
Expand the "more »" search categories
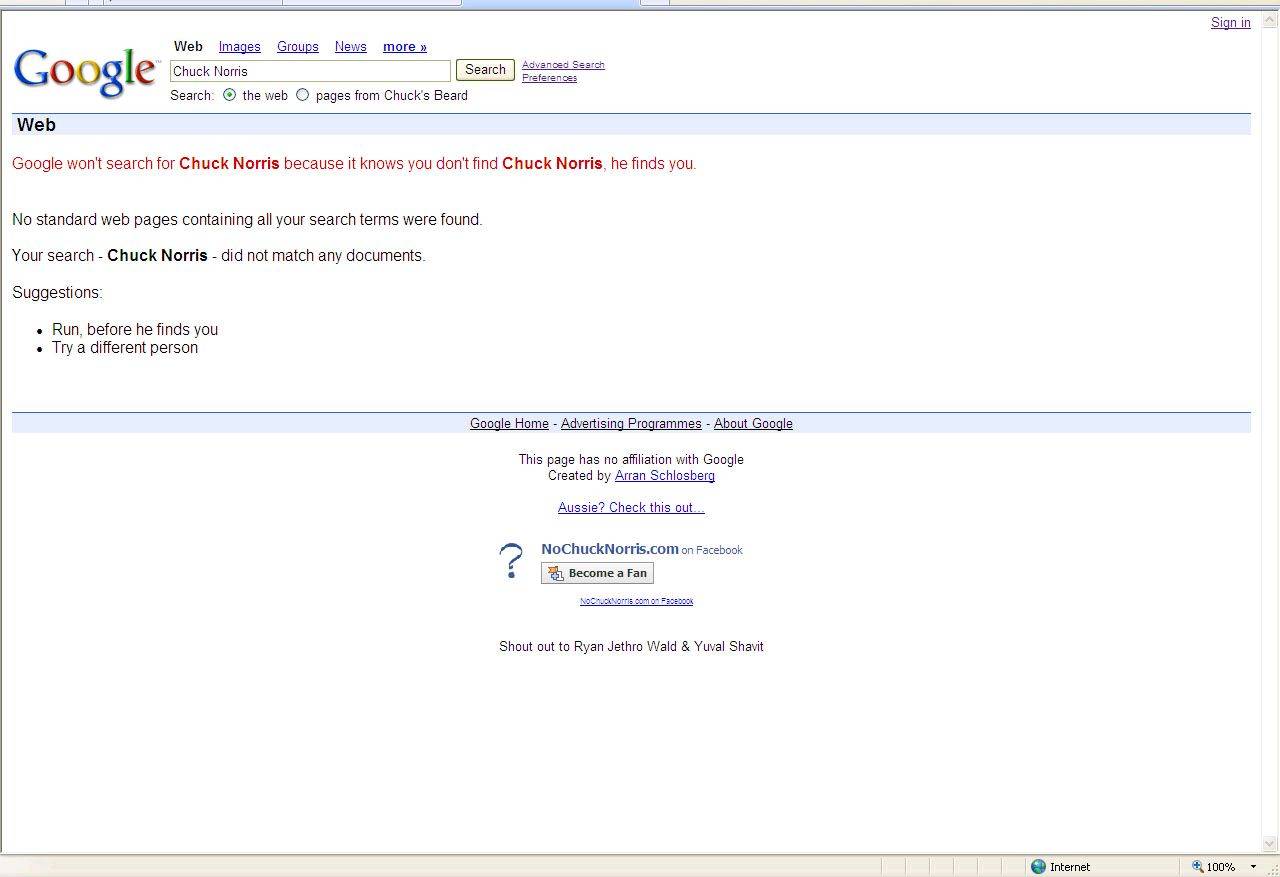coord(404,47)
